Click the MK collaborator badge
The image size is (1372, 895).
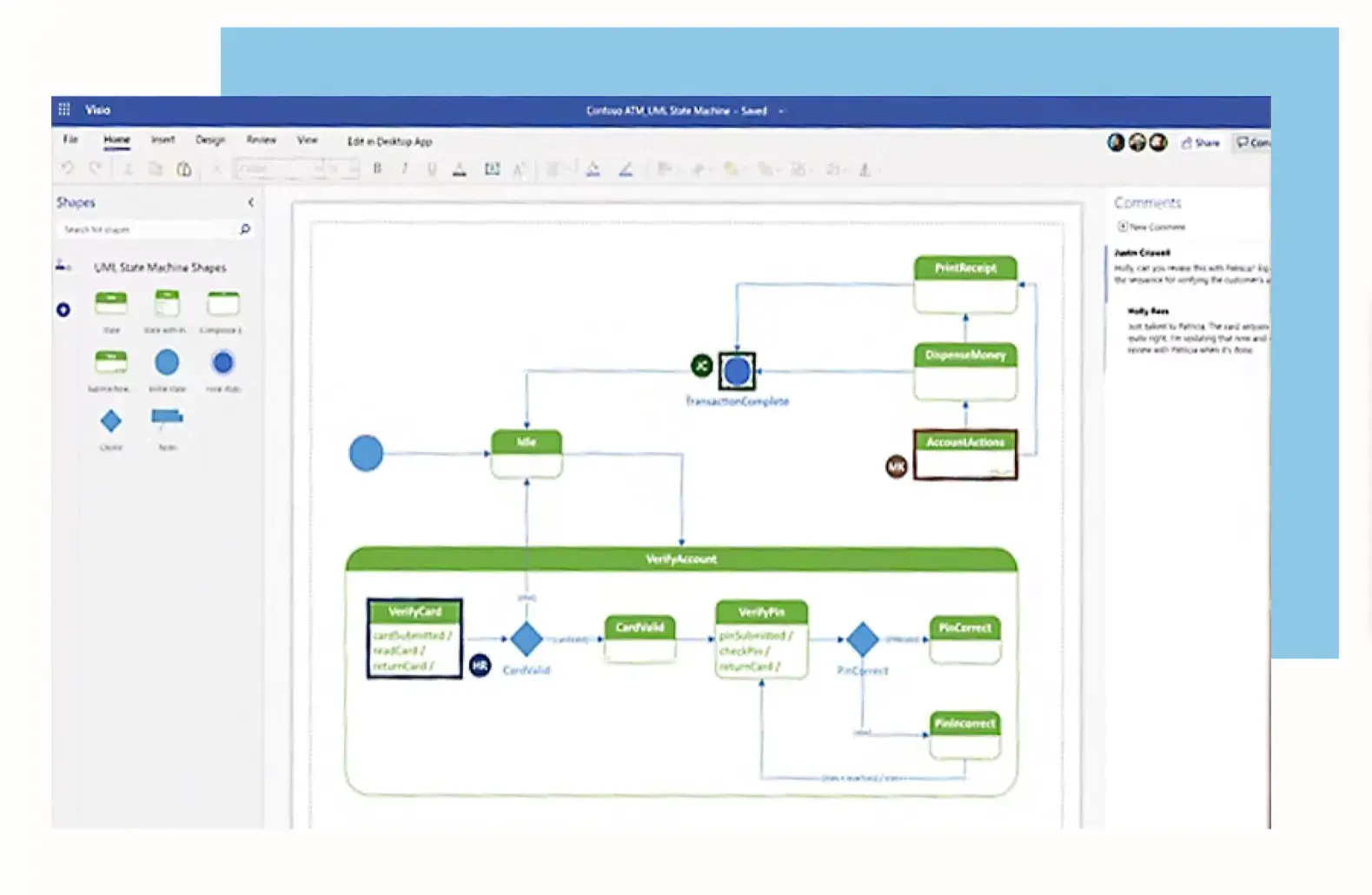click(x=896, y=467)
